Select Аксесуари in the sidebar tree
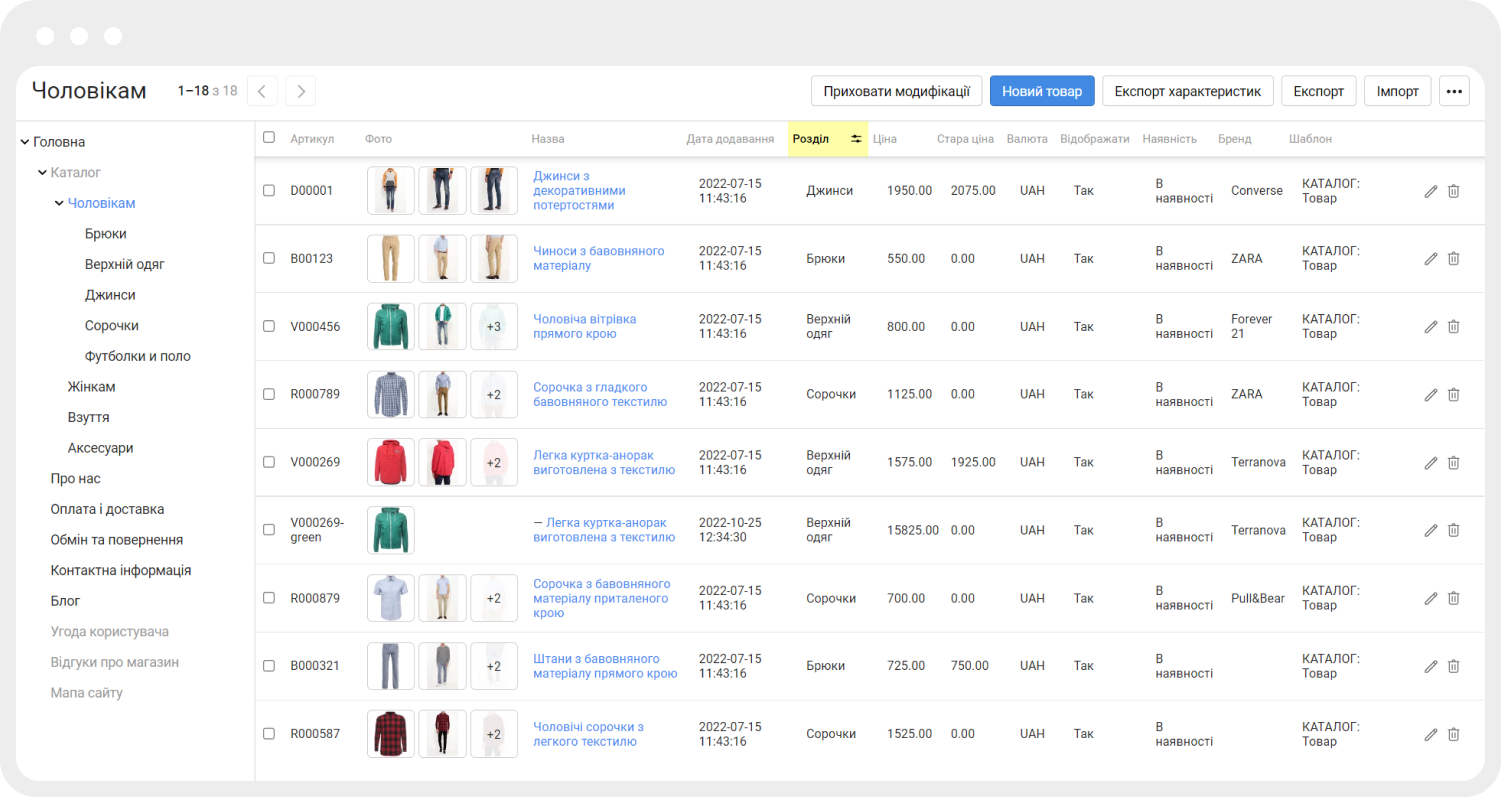 [x=101, y=448]
